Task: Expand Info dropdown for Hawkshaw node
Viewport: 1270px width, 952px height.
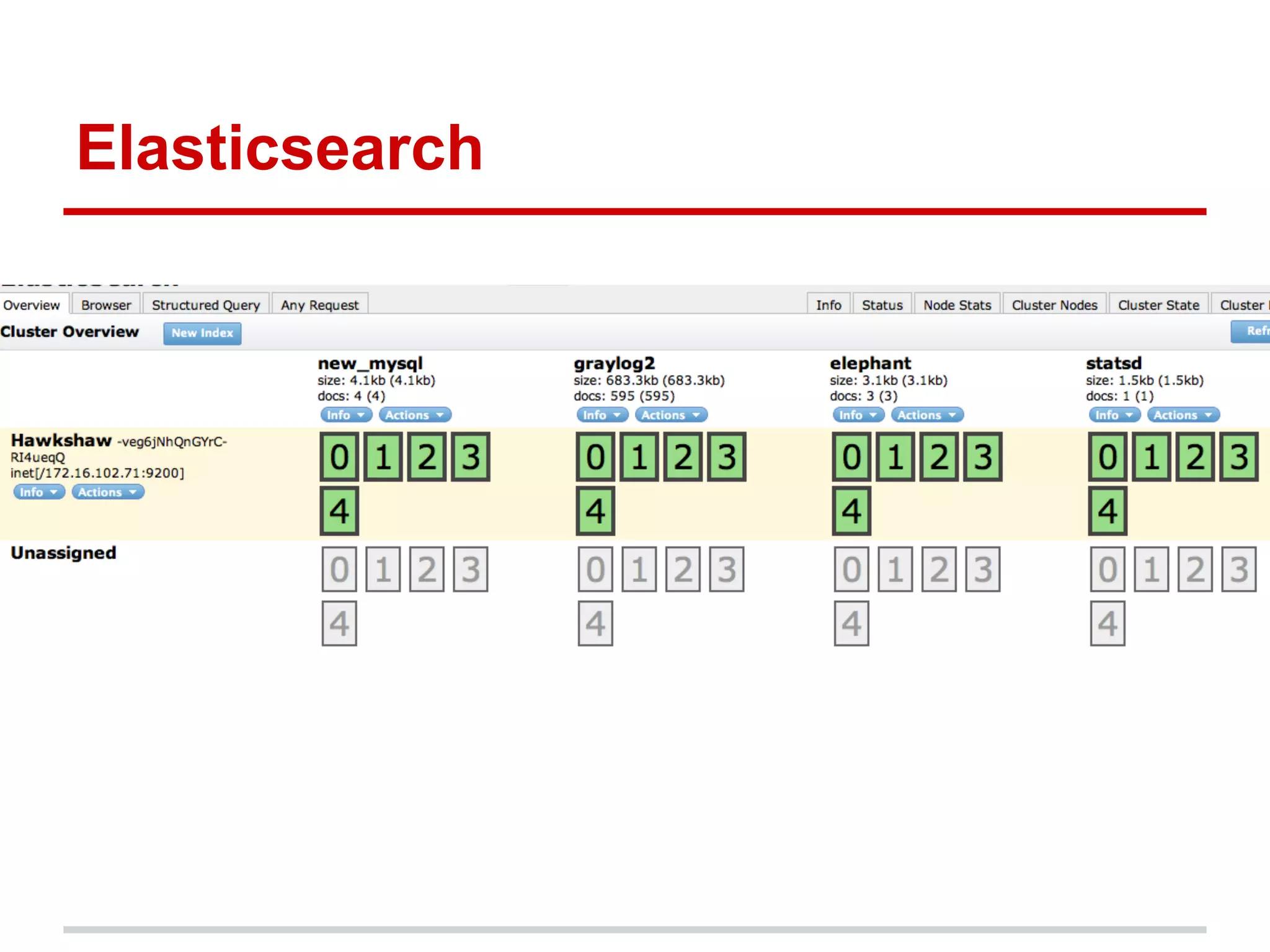Action: click(38, 492)
